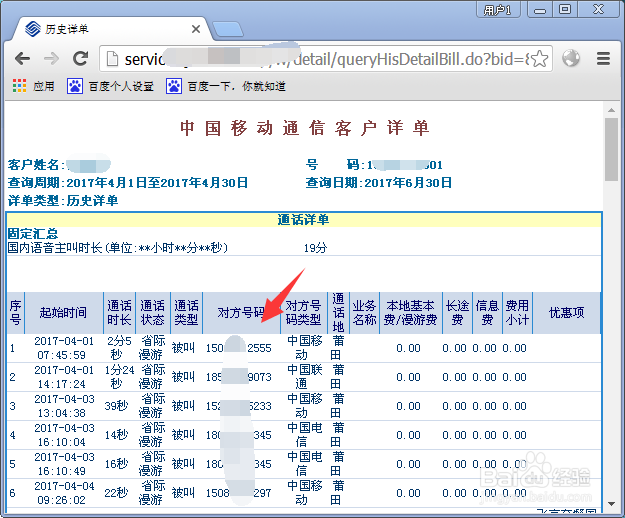The image size is (625, 518).
Task: Click the globe extension icon
Action: 571,59
